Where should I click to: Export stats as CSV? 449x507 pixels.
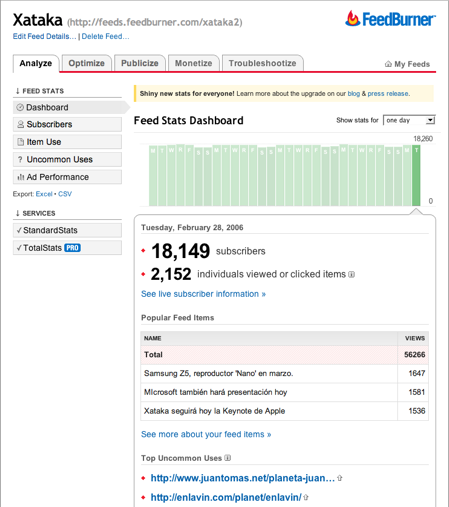coord(65,194)
